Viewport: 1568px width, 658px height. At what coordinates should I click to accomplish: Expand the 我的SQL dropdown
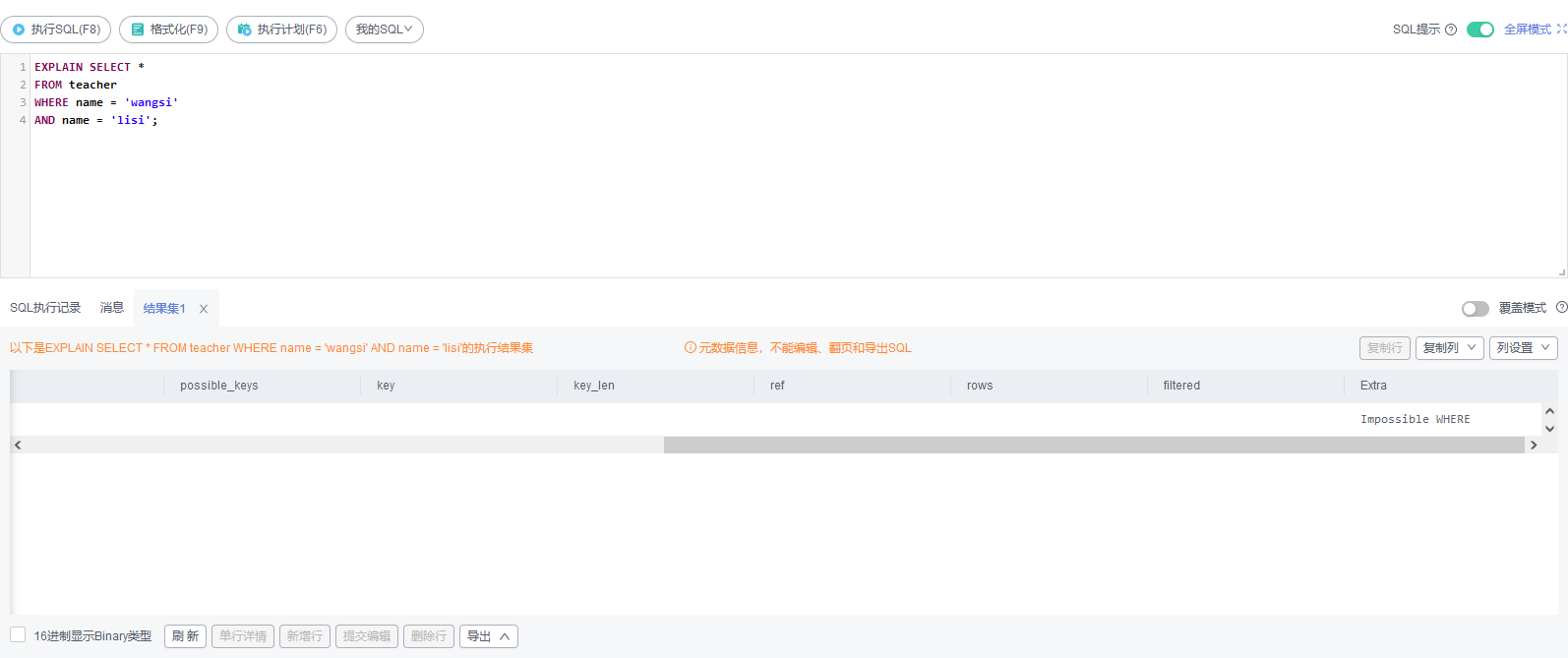(x=385, y=30)
